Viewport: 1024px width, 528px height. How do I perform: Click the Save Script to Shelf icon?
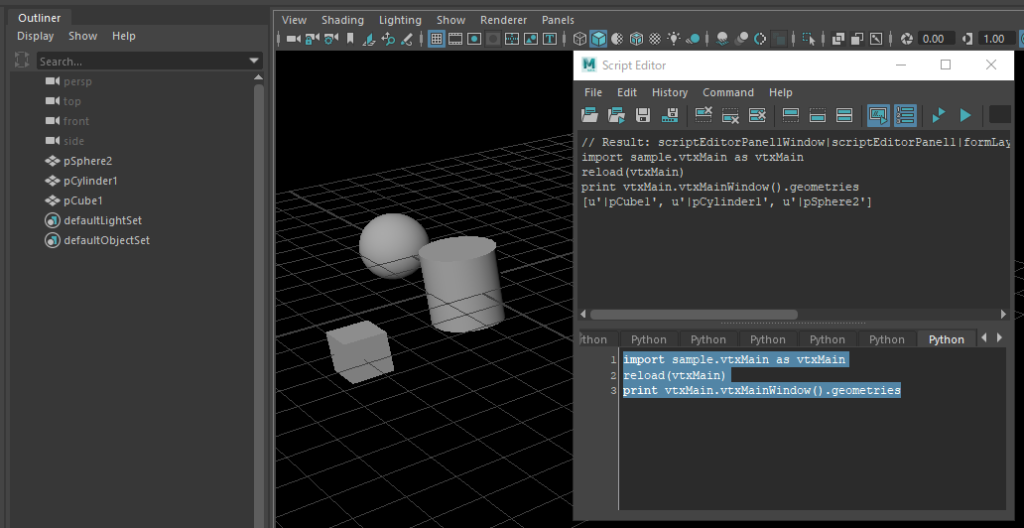pyautogui.click(x=670, y=116)
